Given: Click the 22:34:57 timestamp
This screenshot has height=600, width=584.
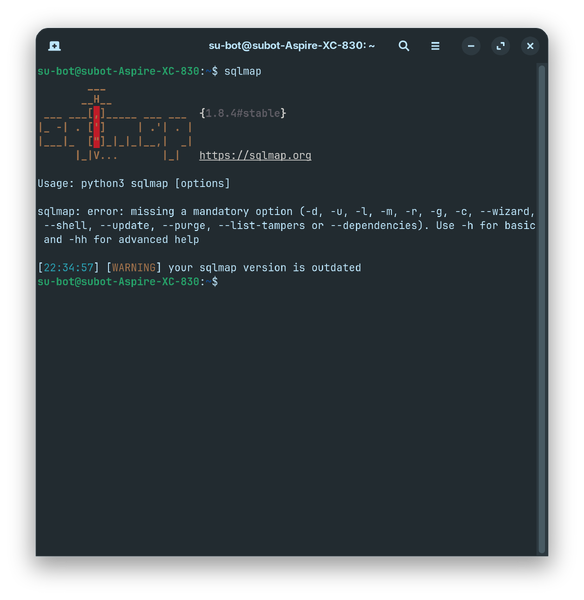Looking at the screenshot, I should click(69, 267).
